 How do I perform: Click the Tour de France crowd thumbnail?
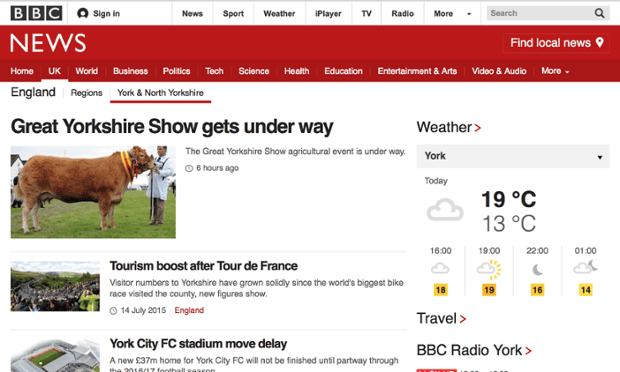(55, 286)
